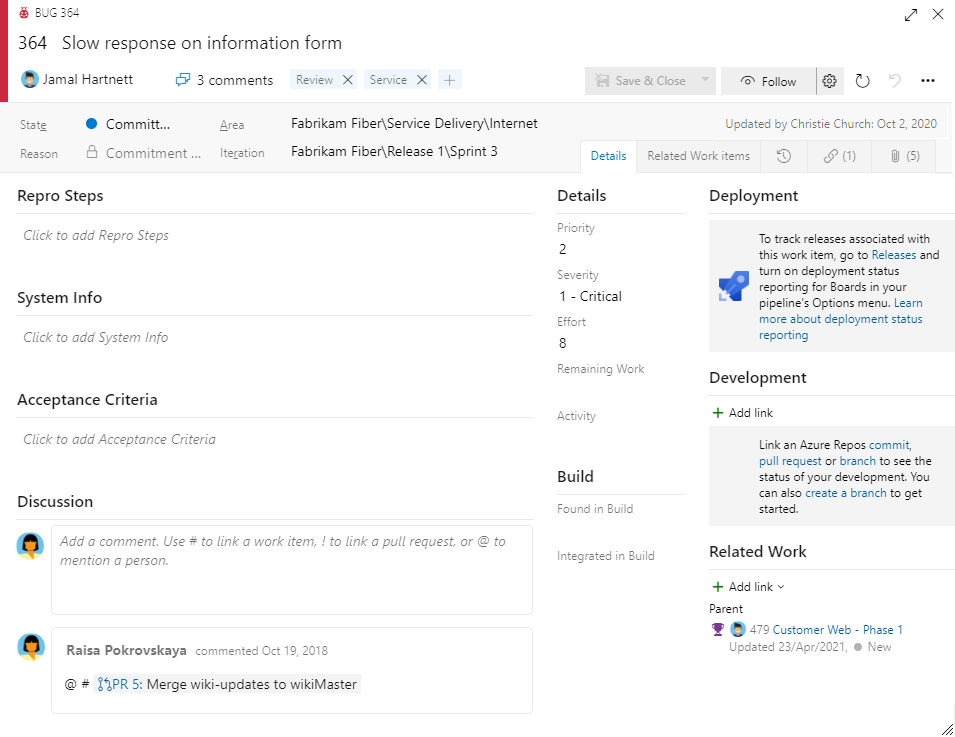Screen dimensions: 955x737
Task: Open the more actions ellipsis menu
Action: [x=927, y=80]
